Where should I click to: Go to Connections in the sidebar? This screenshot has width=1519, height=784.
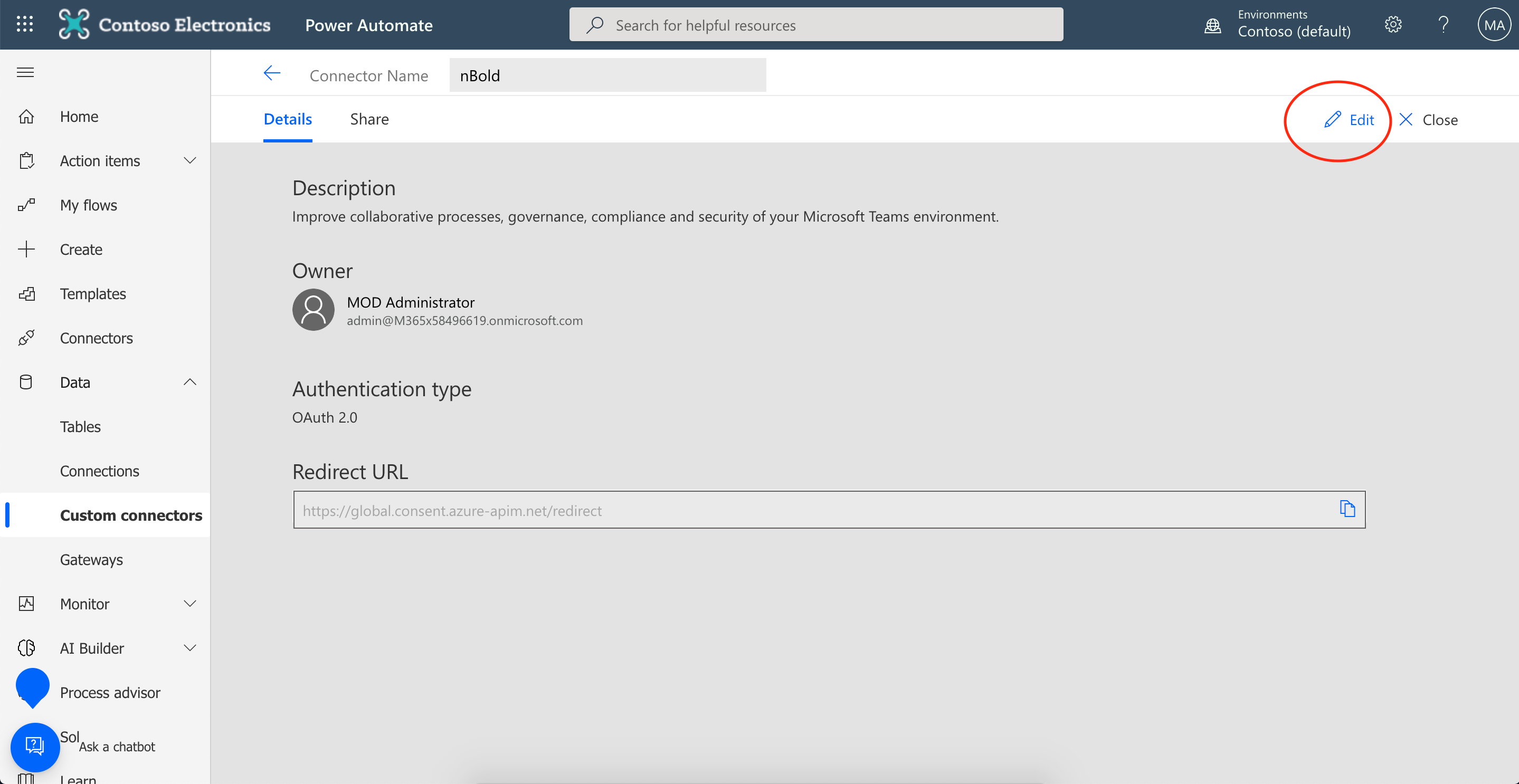tap(99, 471)
